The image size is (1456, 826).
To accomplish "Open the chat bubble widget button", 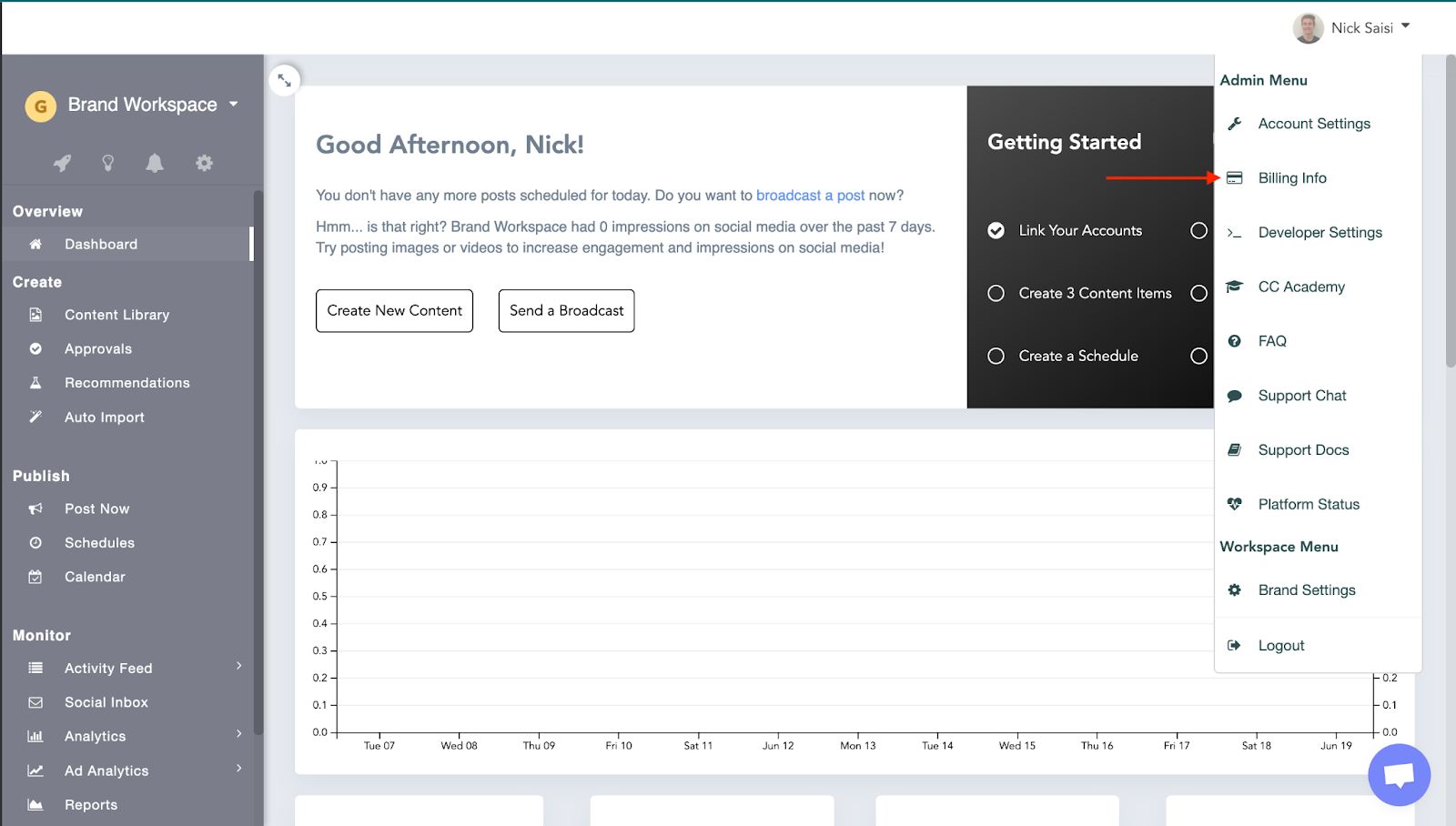I will click(1399, 775).
